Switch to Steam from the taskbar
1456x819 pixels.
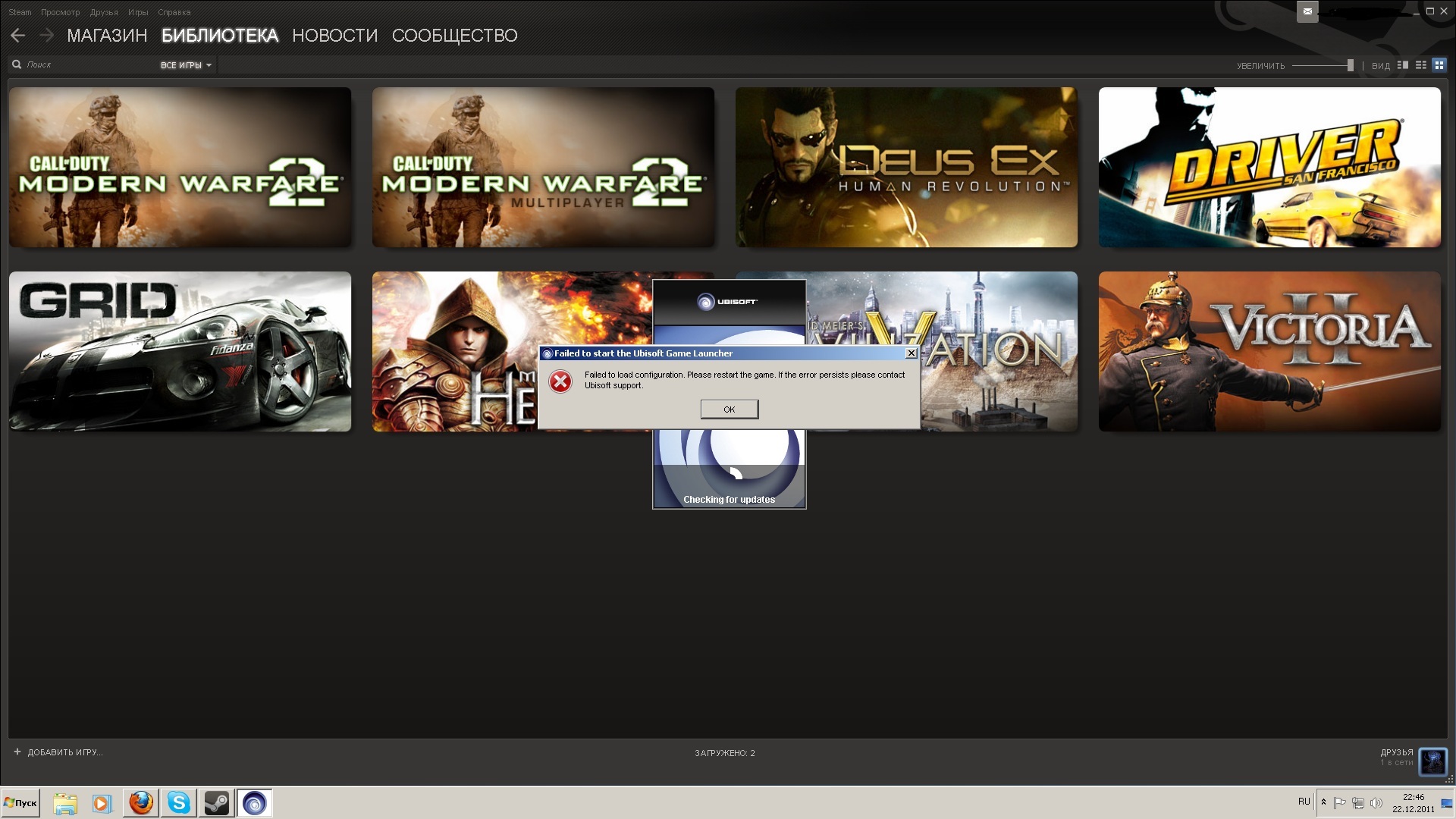tap(217, 802)
